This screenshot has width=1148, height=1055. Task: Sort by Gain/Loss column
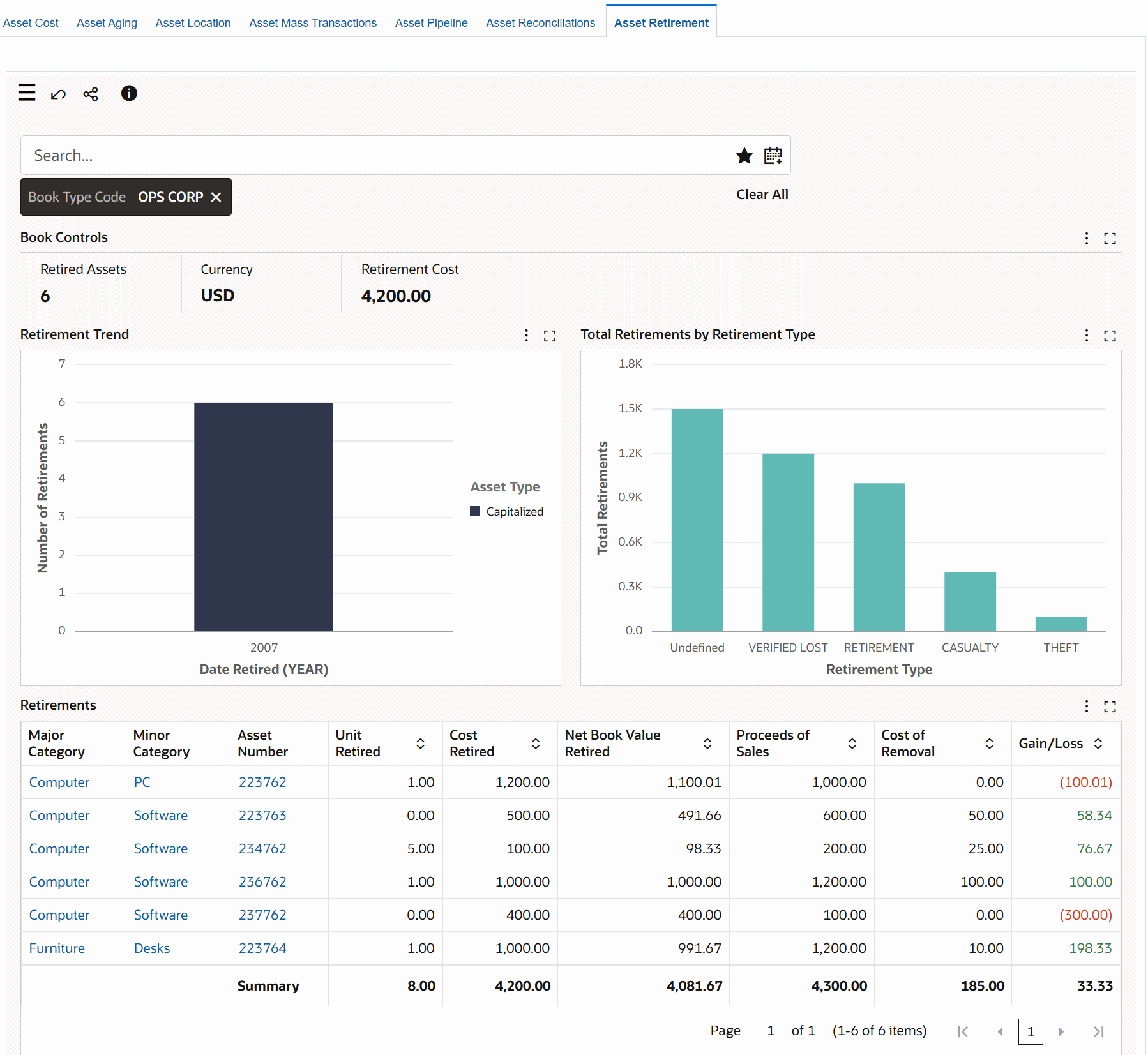coord(1098,744)
